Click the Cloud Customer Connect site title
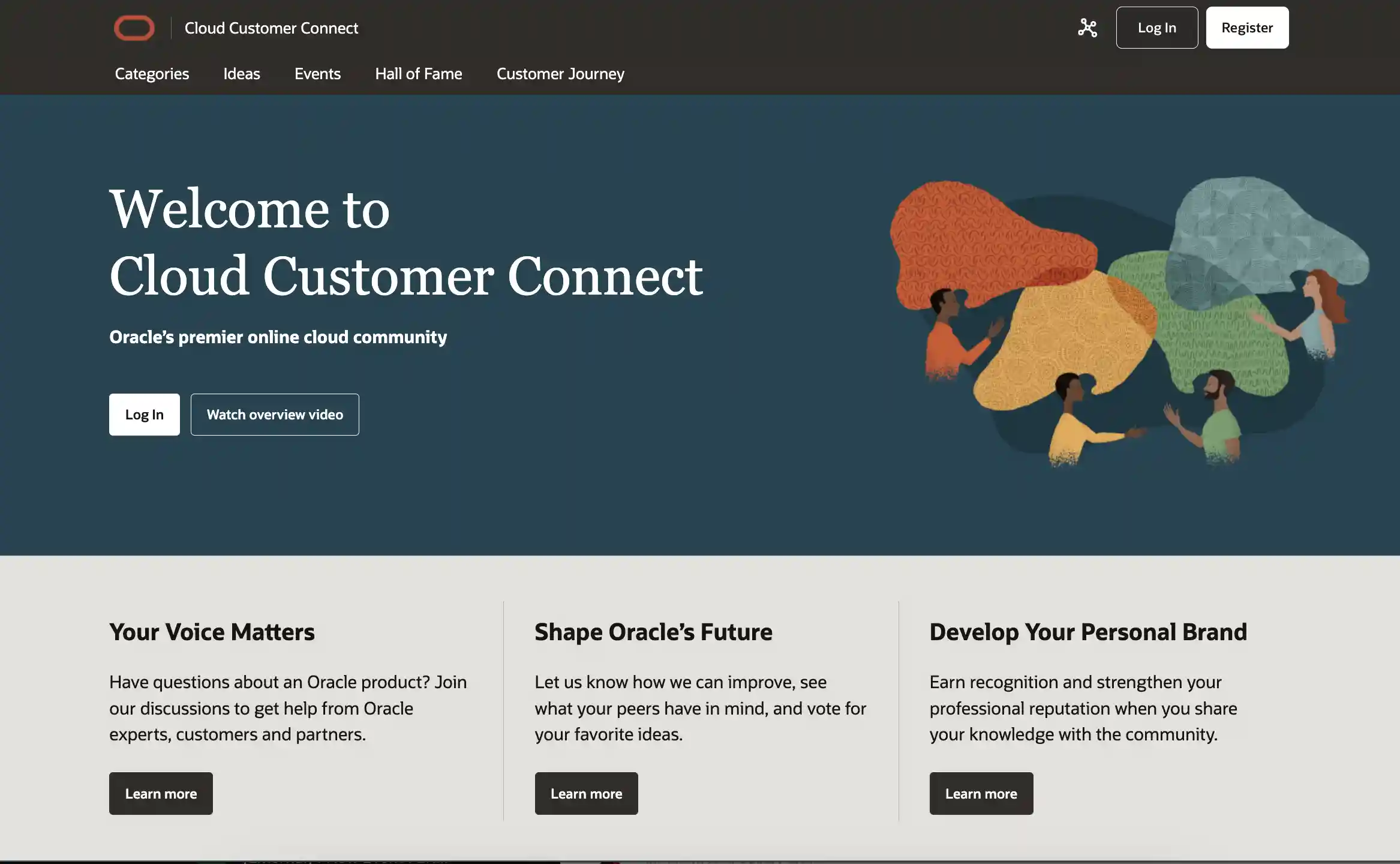Viewport: 1400px width, 864px height. point(271,28)
